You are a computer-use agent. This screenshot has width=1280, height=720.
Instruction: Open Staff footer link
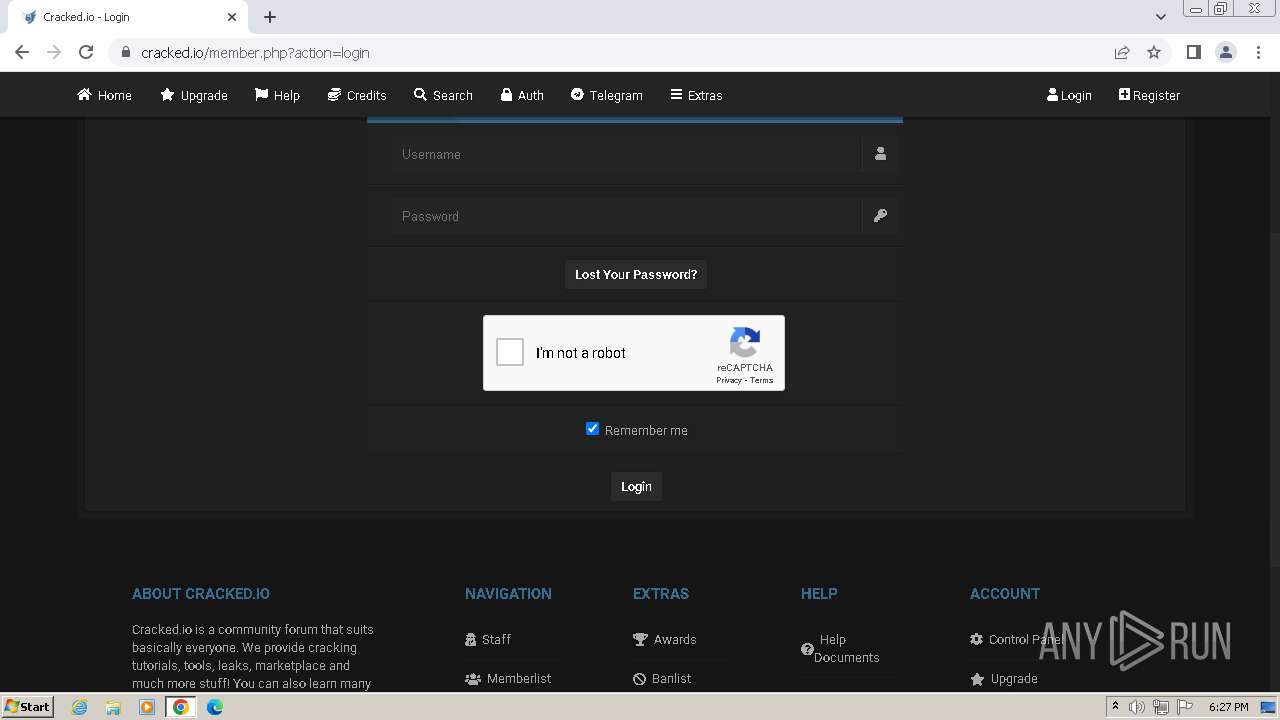(x=488, y=639)
